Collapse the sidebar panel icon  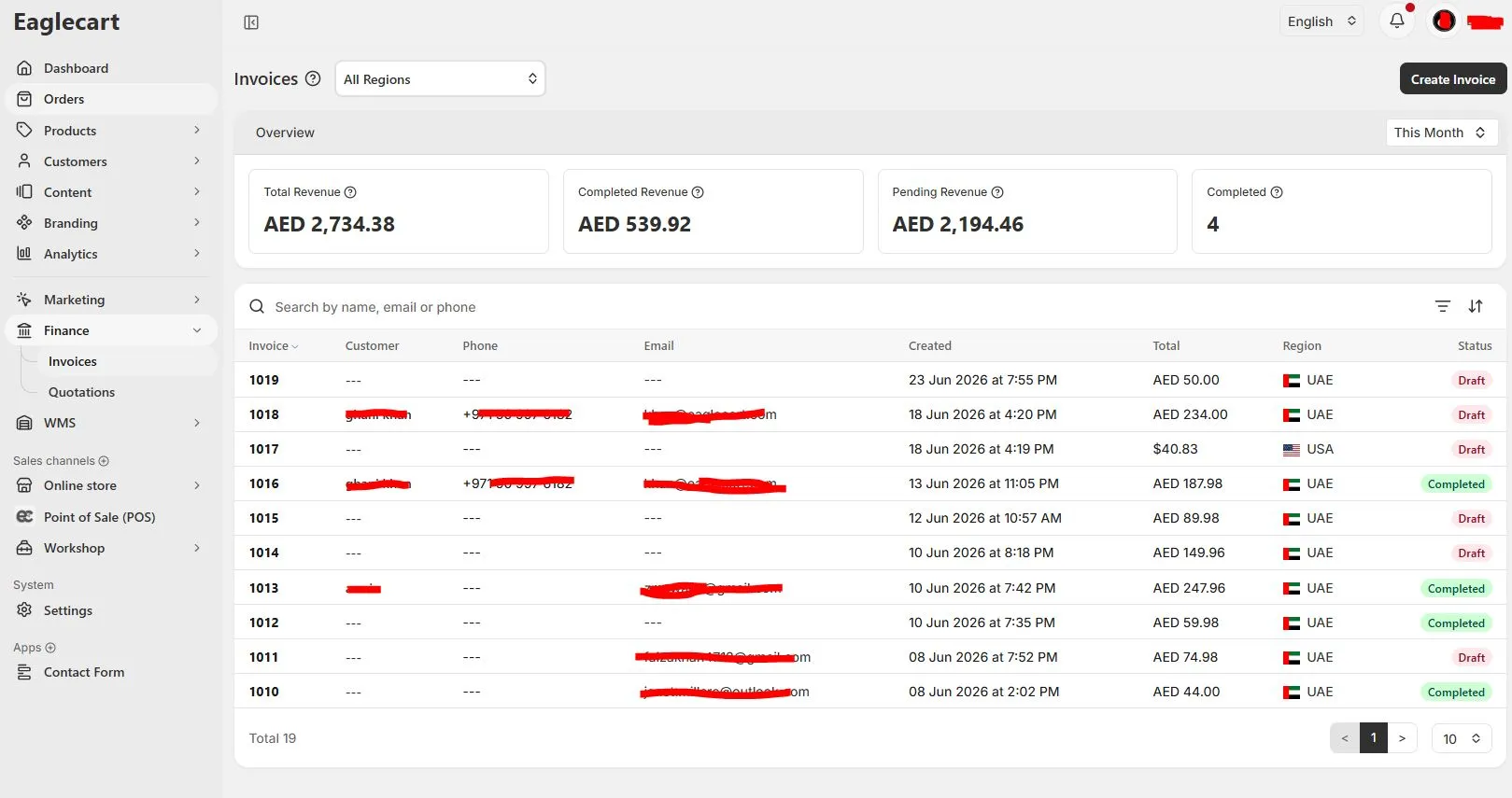(x=251, y=22)
